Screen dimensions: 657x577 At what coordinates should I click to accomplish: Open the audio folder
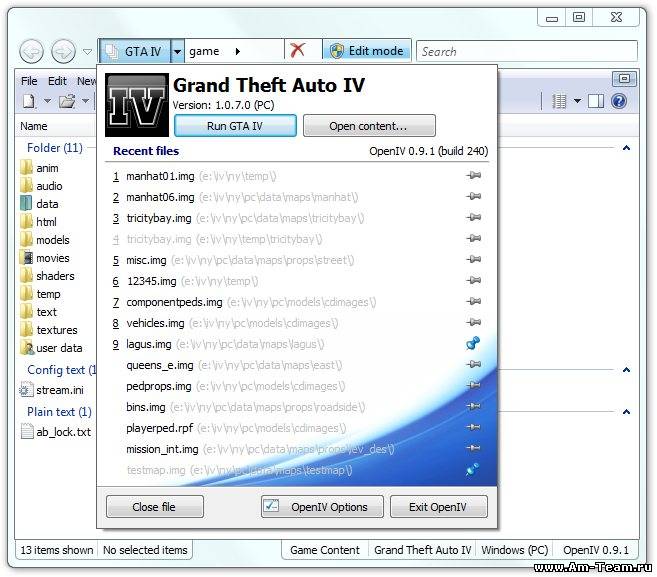click(41, 186)
